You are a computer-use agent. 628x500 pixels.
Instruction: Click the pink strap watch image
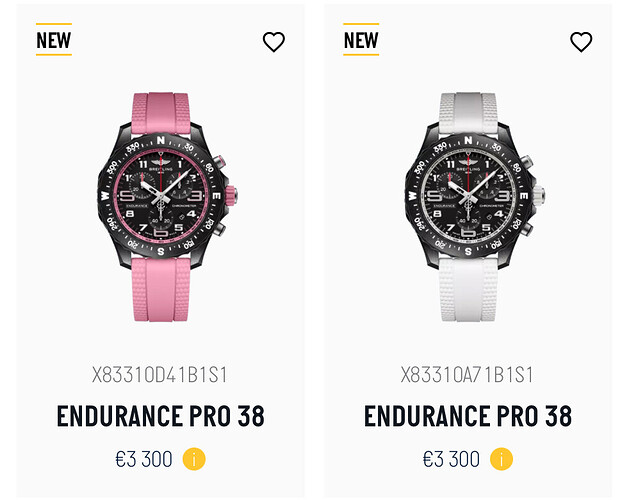167,207
